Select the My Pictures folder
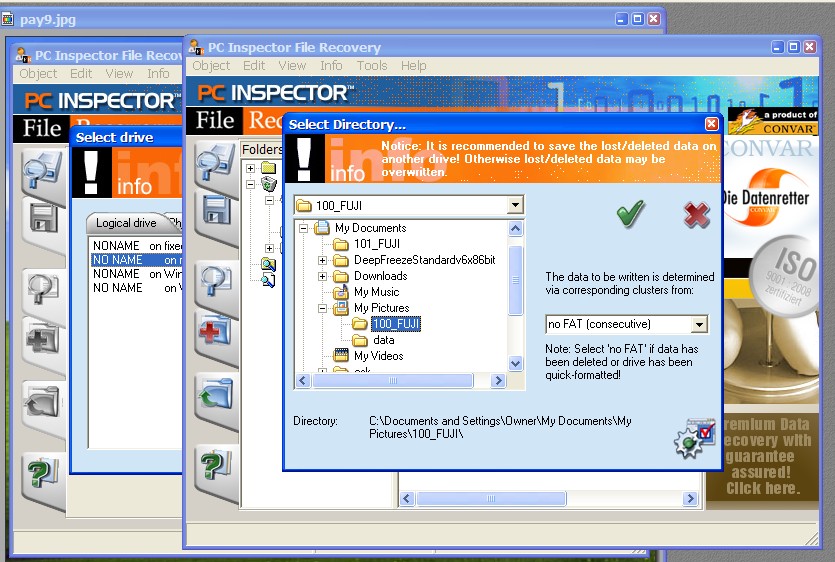This screenshot has width=835, height=562. 381,308
